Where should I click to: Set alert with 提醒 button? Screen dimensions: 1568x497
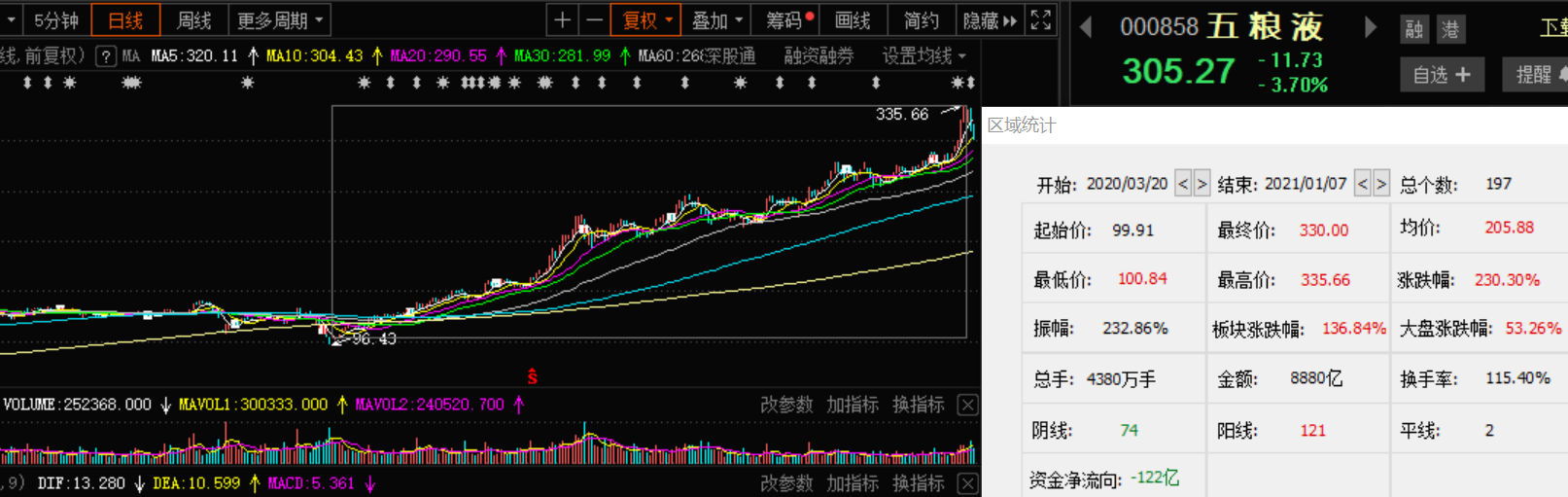pos(1537,74)
